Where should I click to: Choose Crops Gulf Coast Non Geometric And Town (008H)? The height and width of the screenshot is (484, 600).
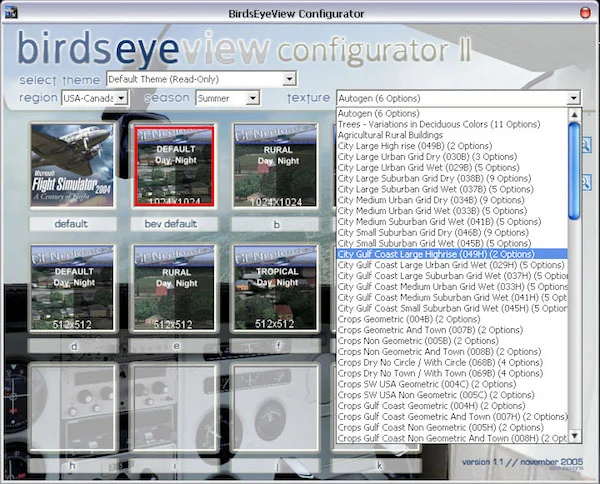click(x=452, y=438)
